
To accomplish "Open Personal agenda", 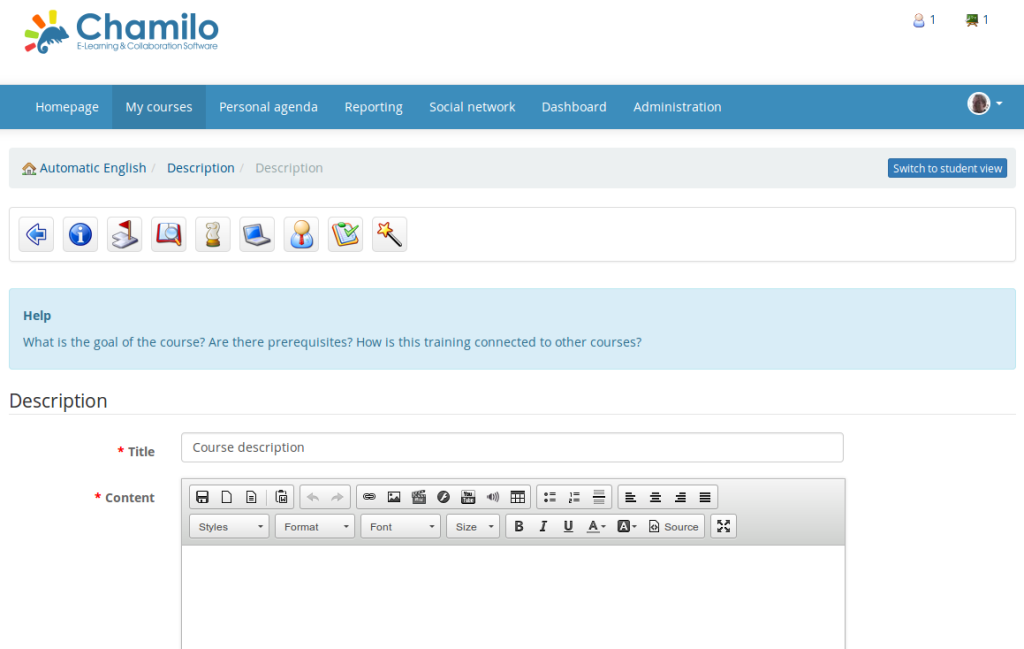I will tap(268, 107).
